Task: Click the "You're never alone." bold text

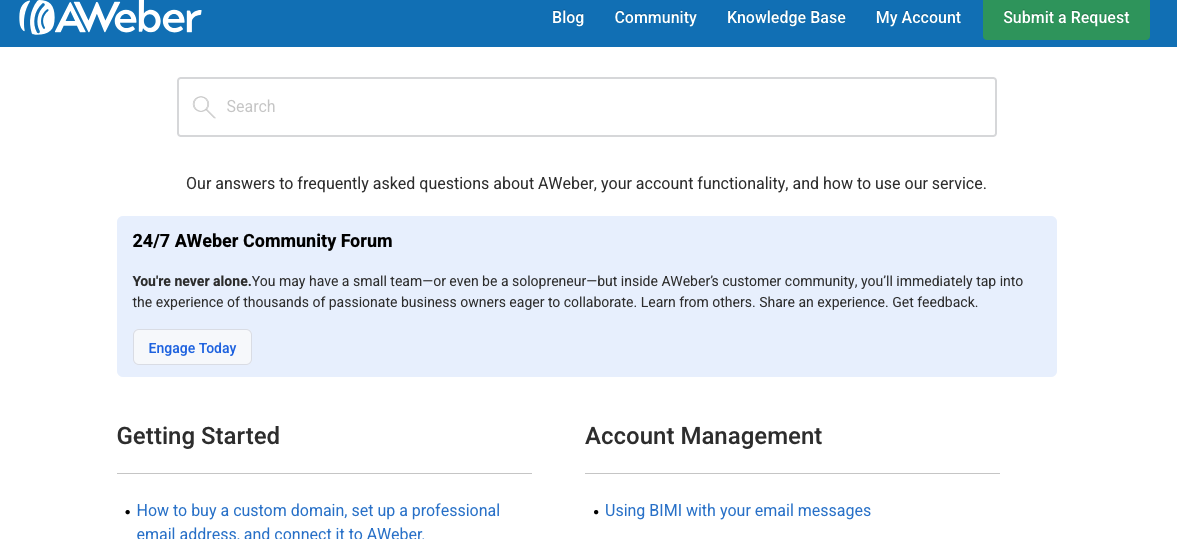Action: [192, 282]
